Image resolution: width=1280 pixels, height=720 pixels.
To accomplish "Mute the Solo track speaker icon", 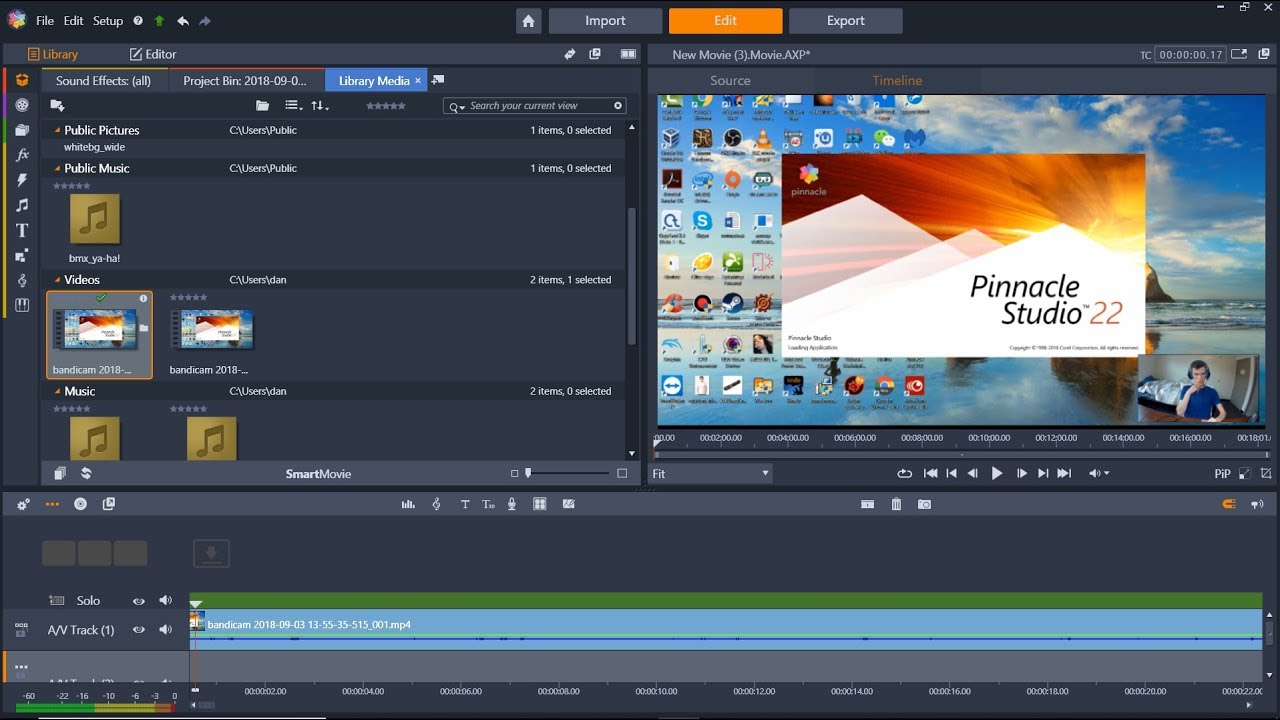I will [x=165, y=601].
